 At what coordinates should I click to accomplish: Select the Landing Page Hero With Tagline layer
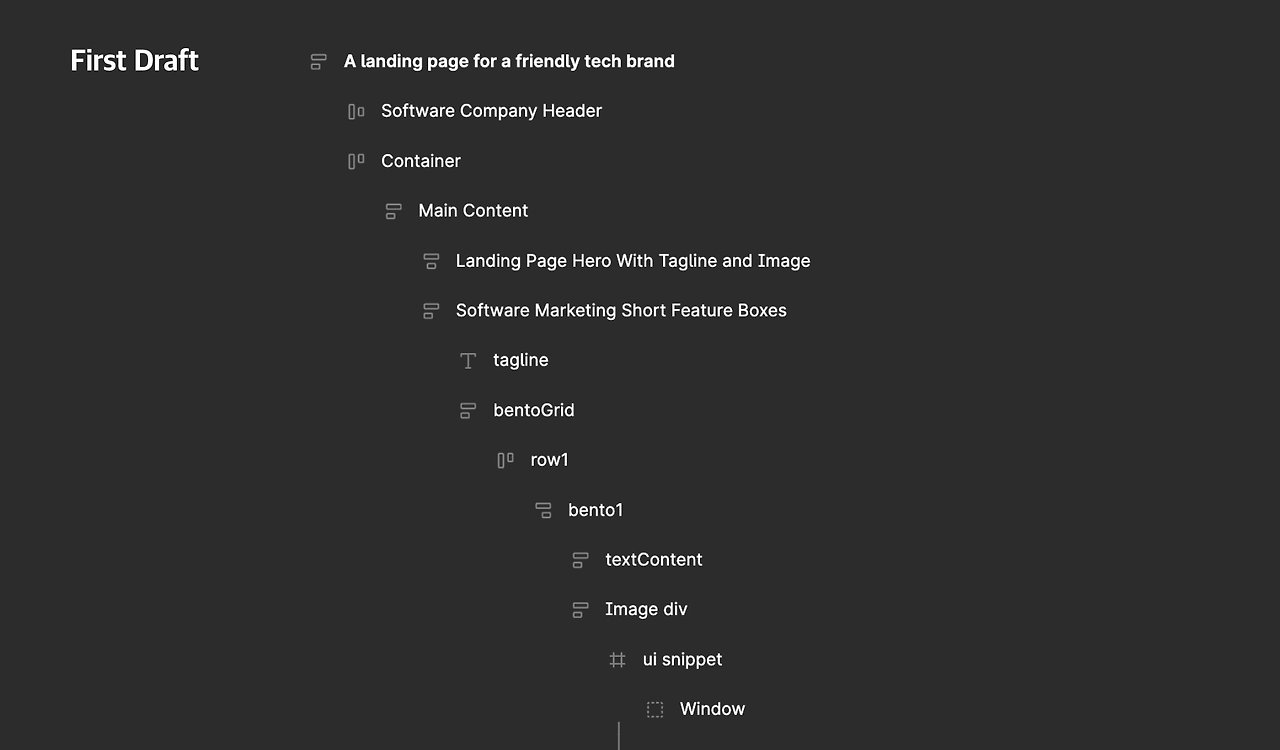[633, 261]
